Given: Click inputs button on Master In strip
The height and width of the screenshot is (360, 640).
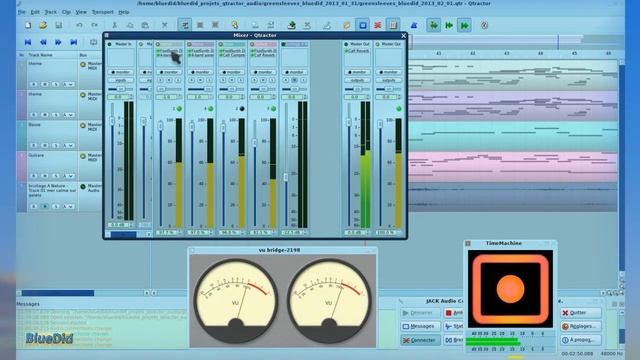Looking at the screenshot, I should click(120, 80).
